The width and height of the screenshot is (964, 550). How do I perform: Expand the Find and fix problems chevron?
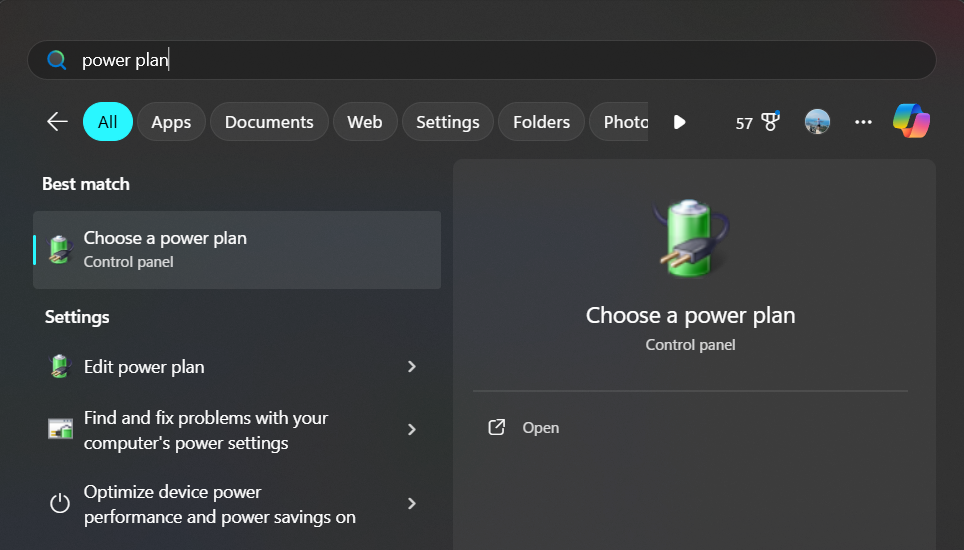411,430
